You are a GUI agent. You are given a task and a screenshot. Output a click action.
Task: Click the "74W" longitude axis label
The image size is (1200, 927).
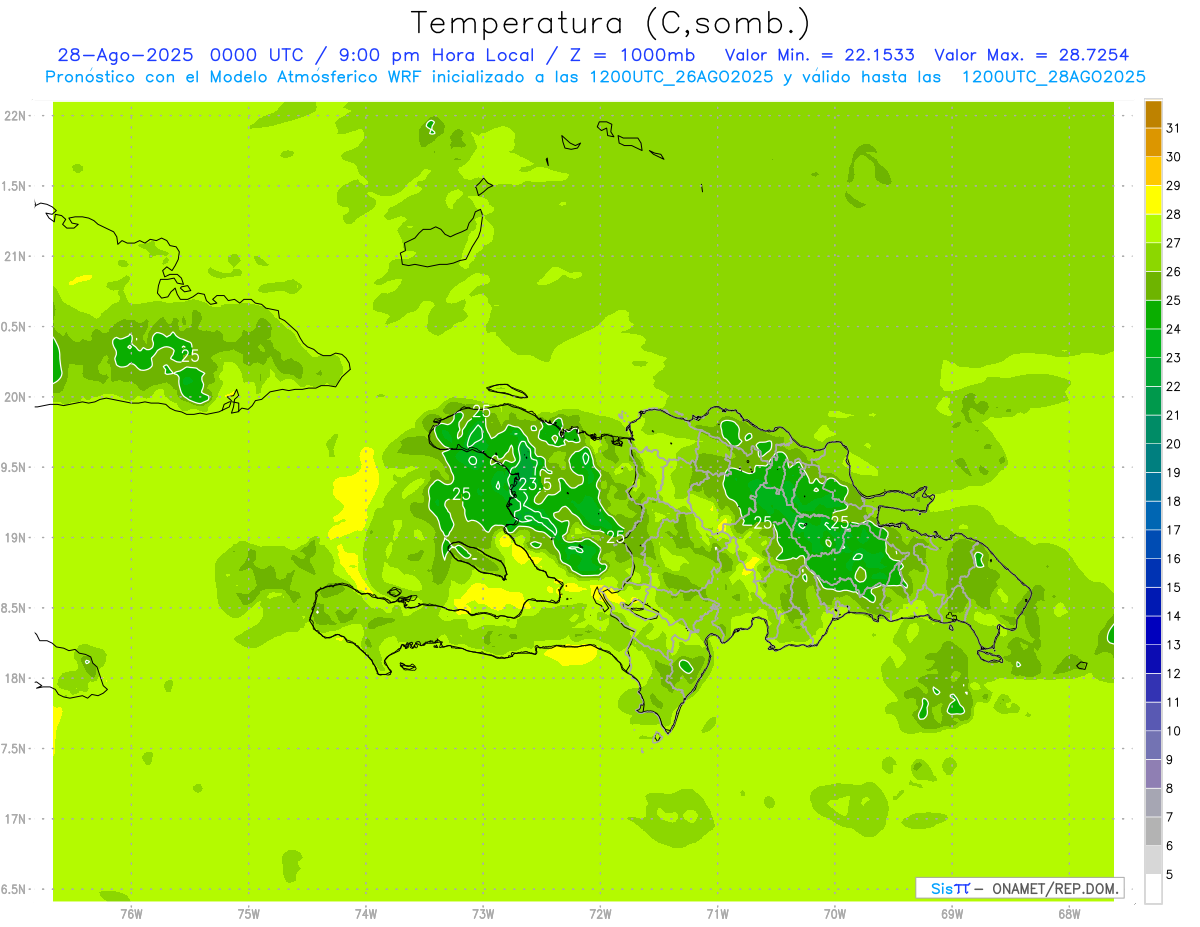(366, 914)
